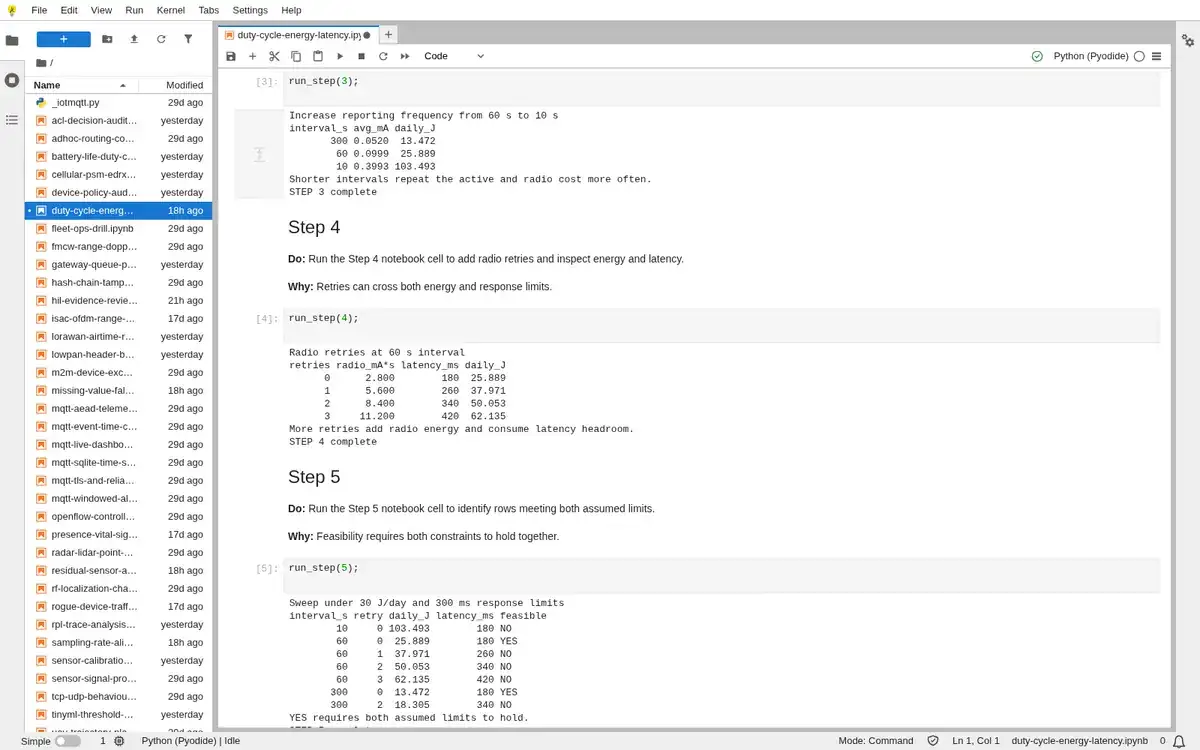Toggle Simple mode switch in status bar
Viewport: 1200px width, 750px height.
[67, 741]
